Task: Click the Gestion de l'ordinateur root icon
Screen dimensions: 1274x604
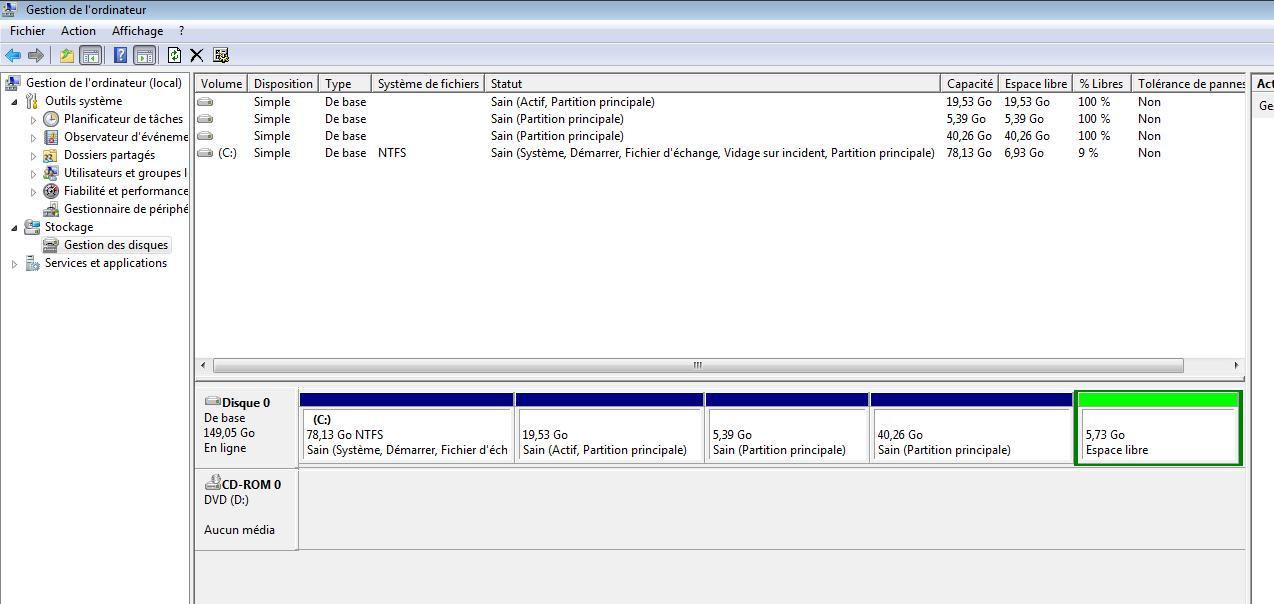Action: [x=13, y=83]
